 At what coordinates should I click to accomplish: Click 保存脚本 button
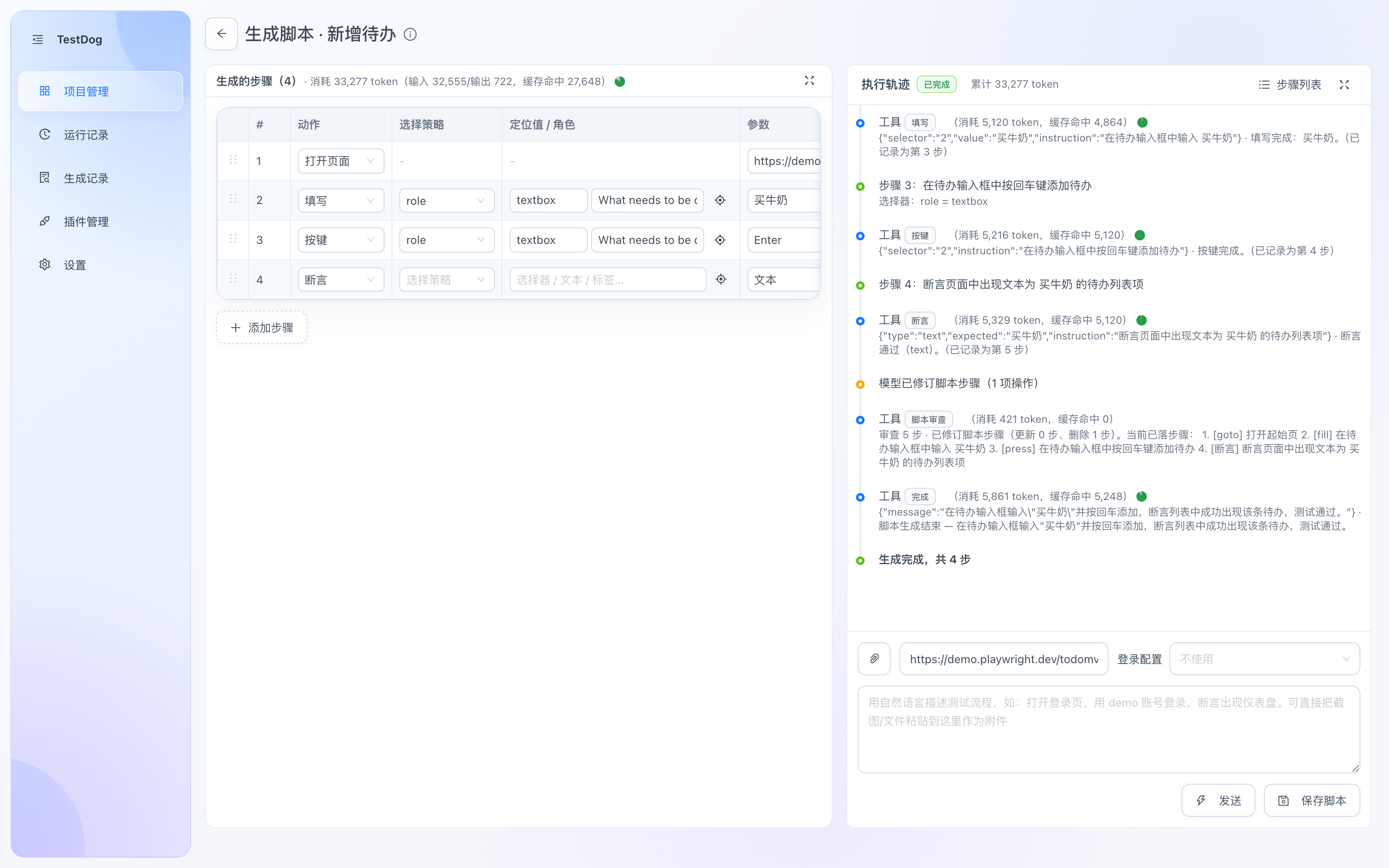[1312, 800]
